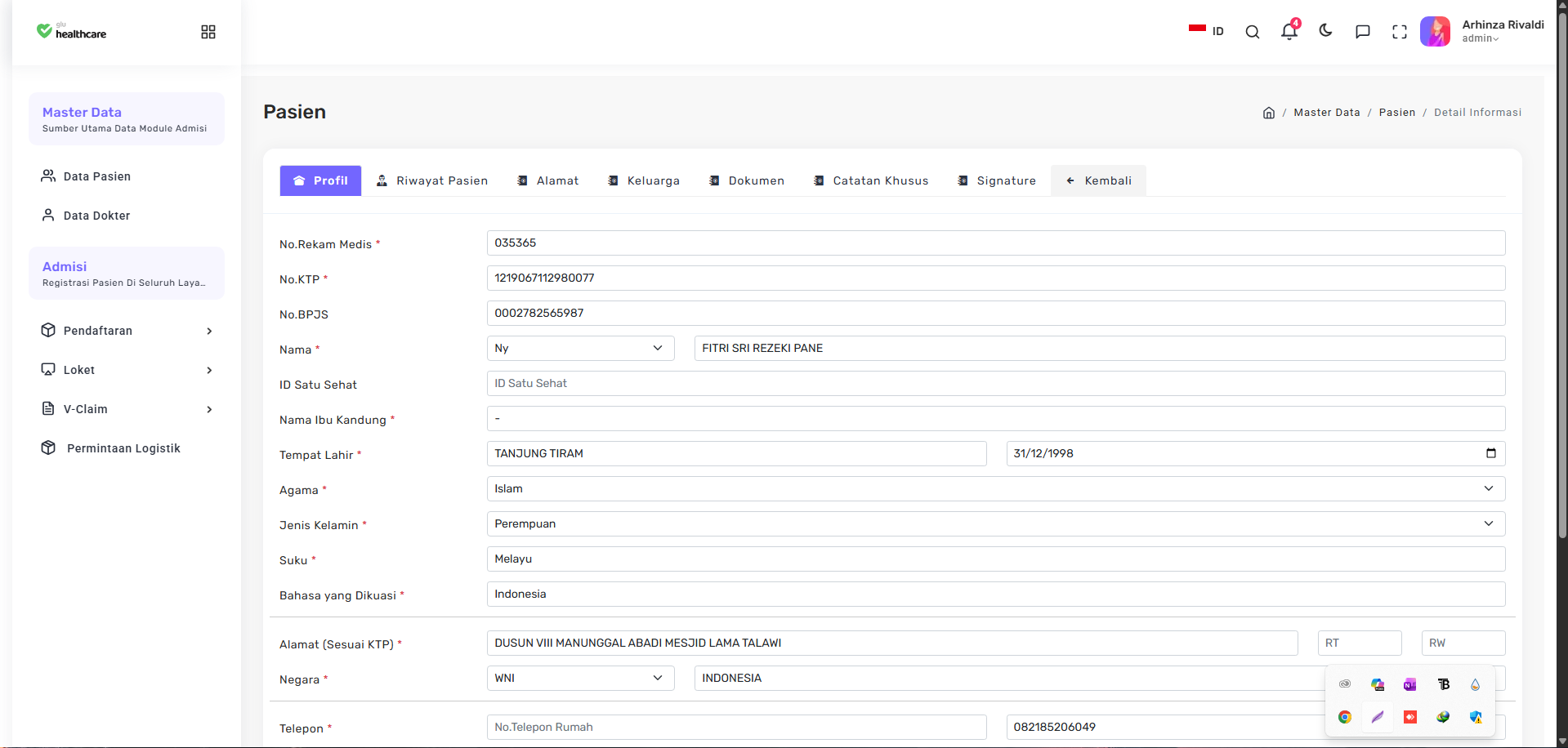Open OneNote from the system tray

pyautogui.click(x=1410, y=684)
